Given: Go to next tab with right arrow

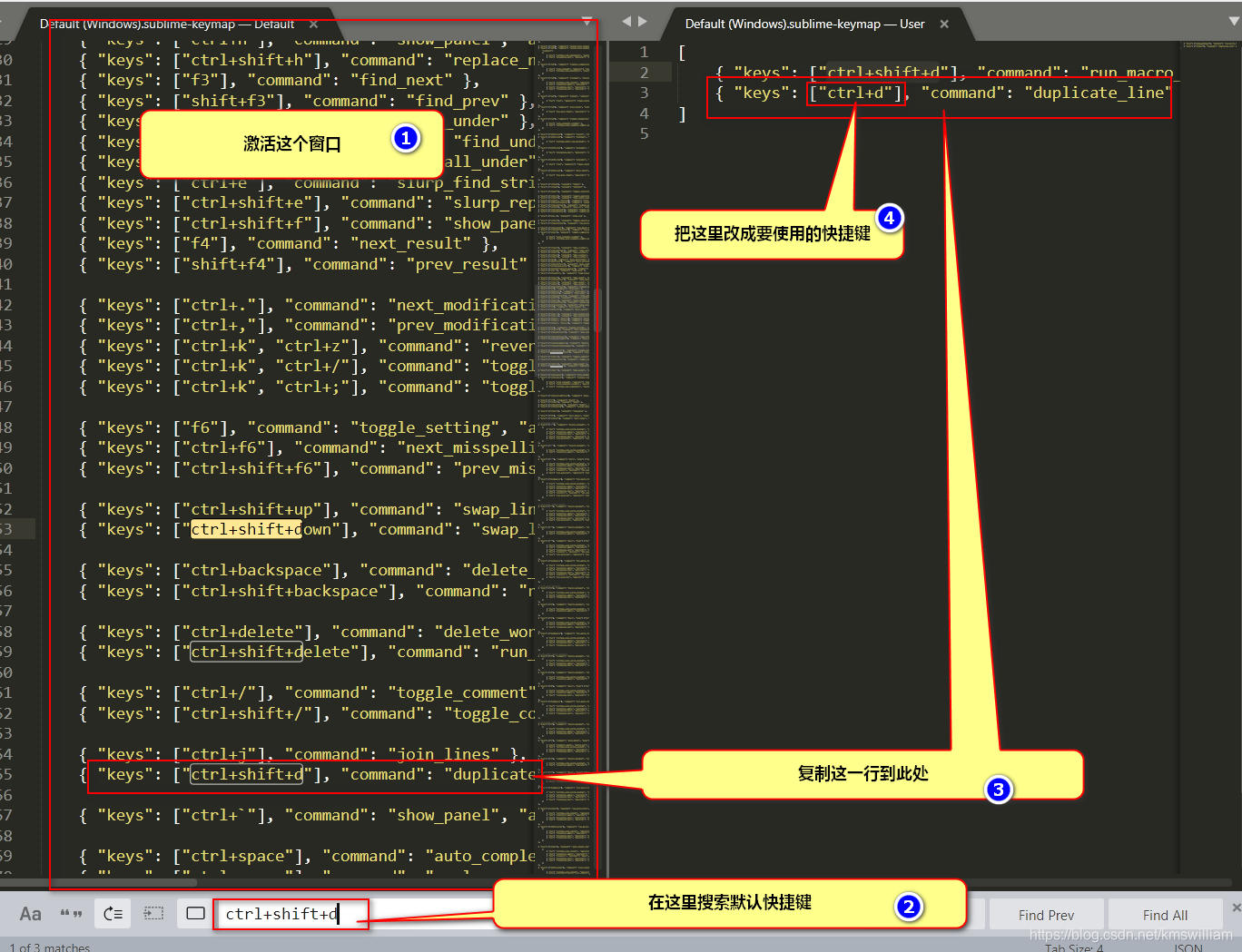Looking at the screenshot, I should tap(643, 21).
